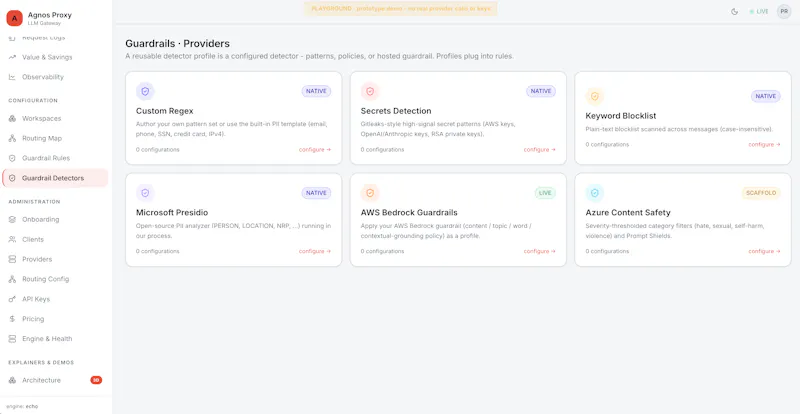800x414 pixels.
Task: Go to Workspaces in sidebar
Action: tap(55, 118)
